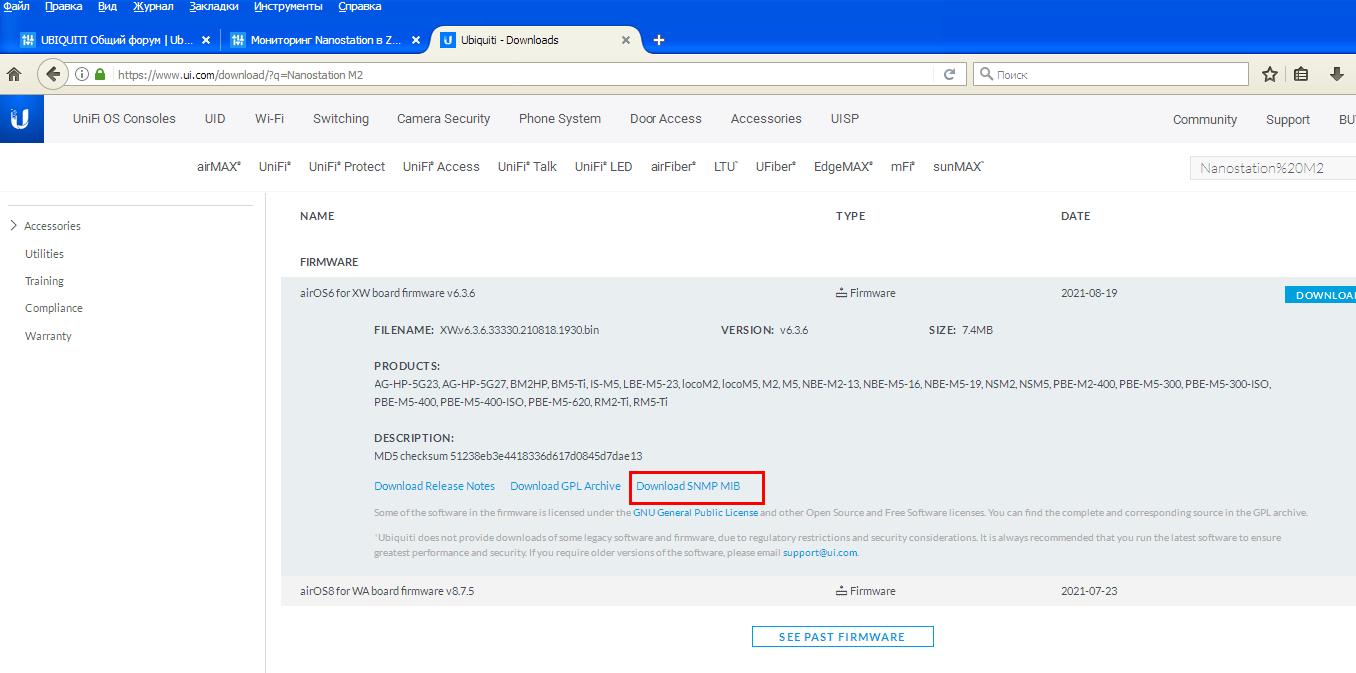Image resolution: width=1356 pixels, height=673 pixels.
Task: Close the Ubiquiti - Downloads tab
Action: coord(626,40)
